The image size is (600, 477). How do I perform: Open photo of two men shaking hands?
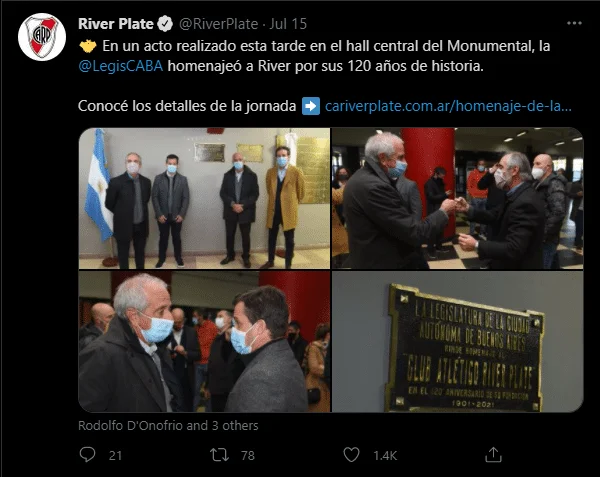coord(458,198)
